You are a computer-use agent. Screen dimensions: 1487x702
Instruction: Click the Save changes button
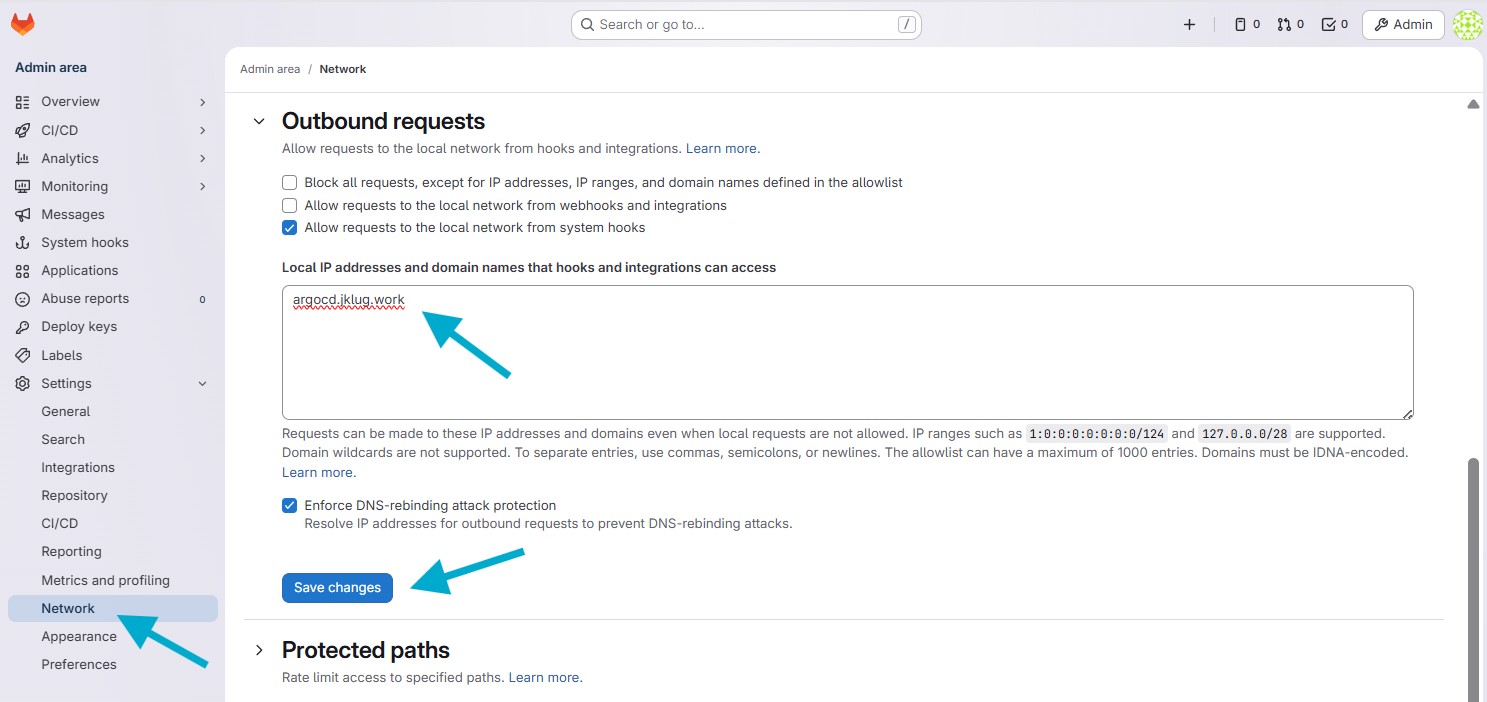pos(337,588)
